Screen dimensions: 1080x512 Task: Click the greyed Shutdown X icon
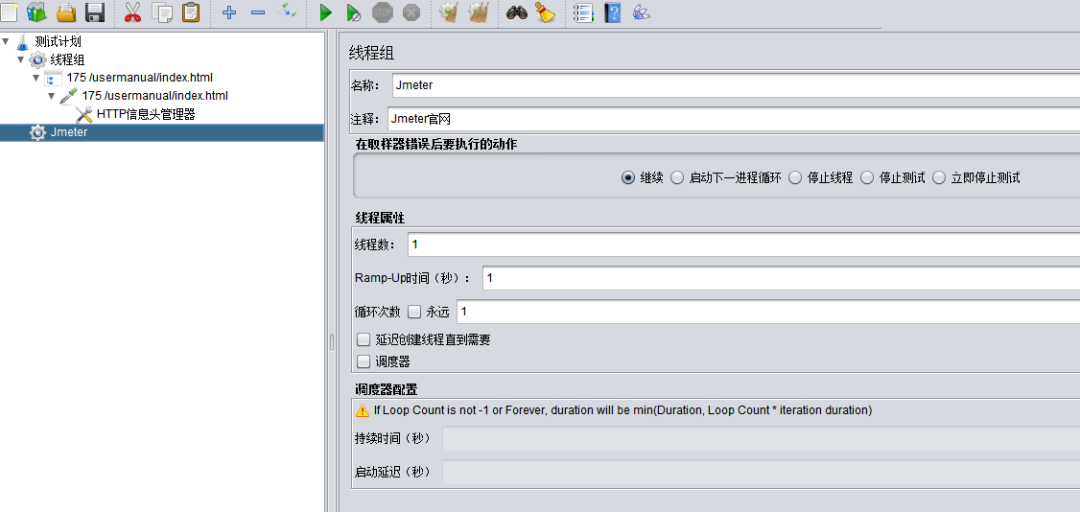point(411,12)
